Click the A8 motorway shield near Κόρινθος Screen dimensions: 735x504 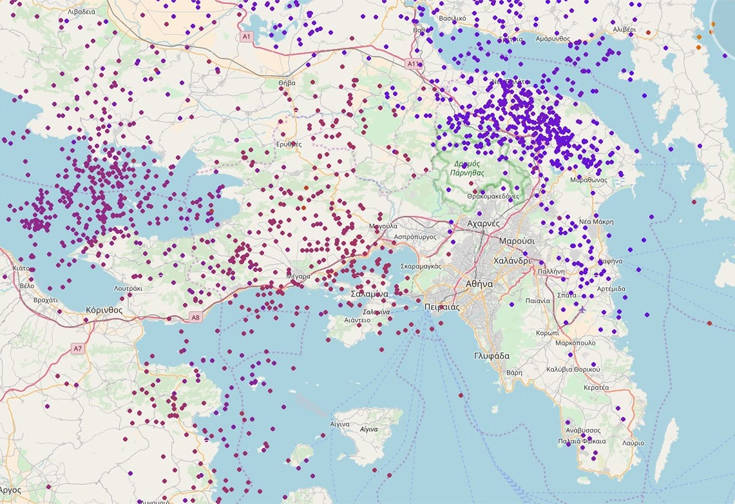pyautogui.click(x=194, y=317)
